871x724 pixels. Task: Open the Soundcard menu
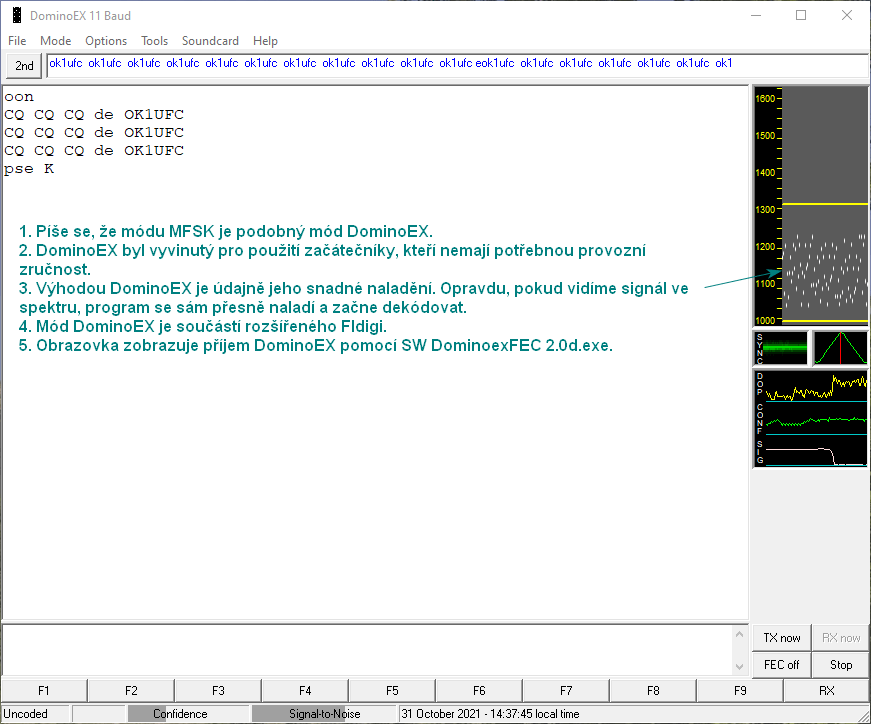(x=210, y=41)
